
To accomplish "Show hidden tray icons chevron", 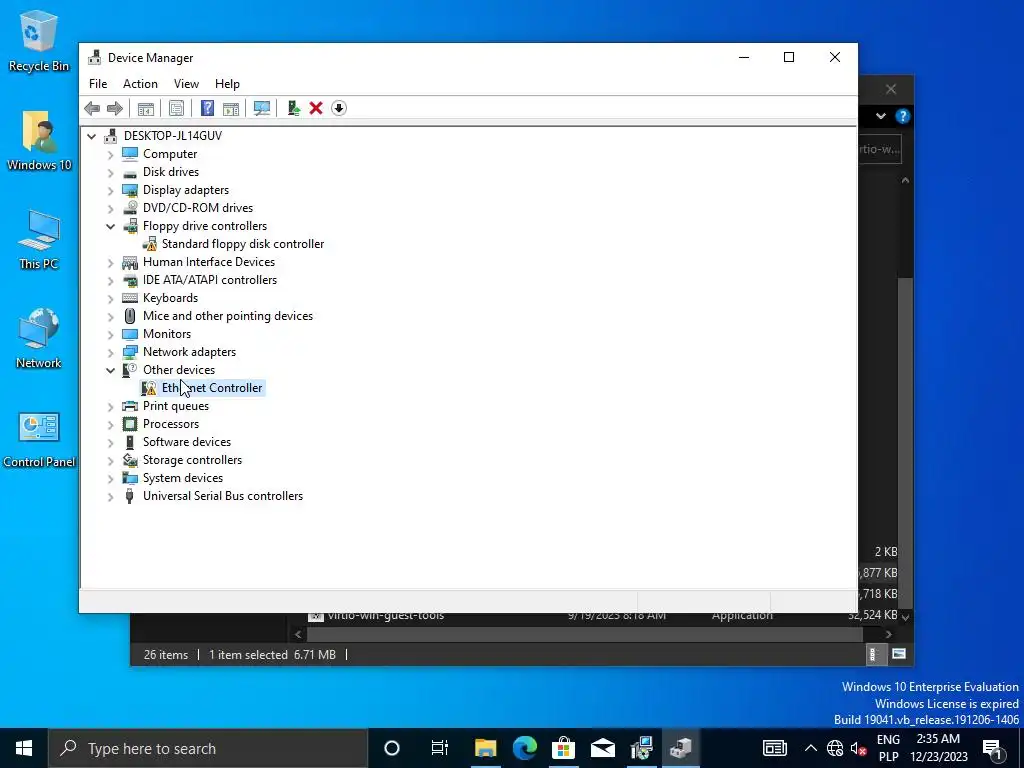I will pos(810,748).
